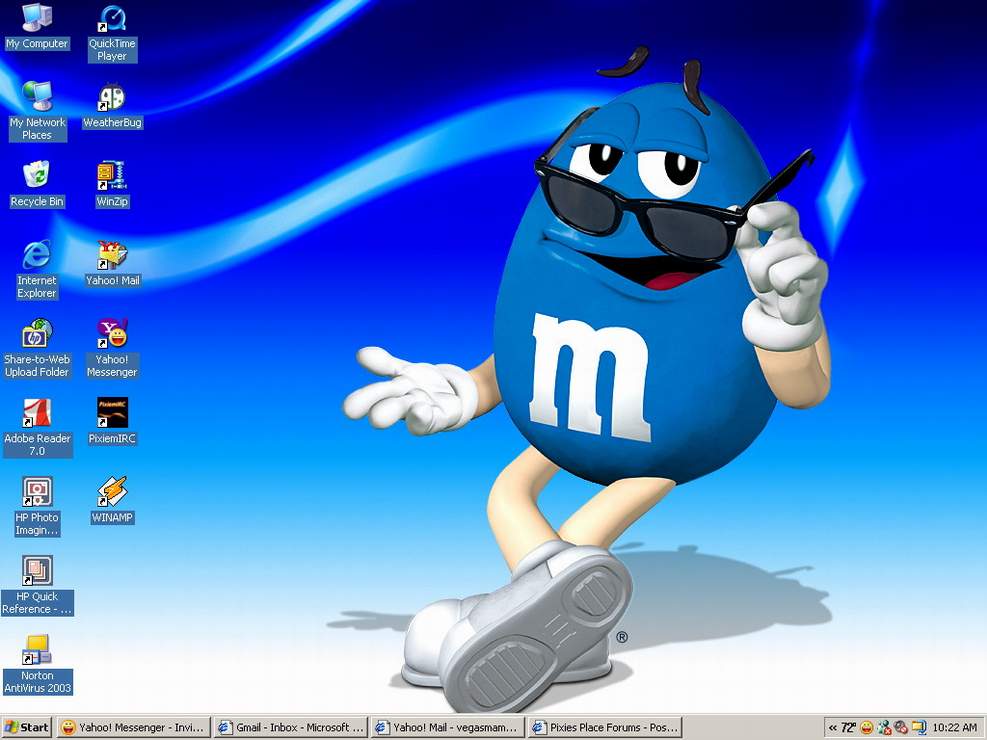The image size is (987, 740).
Task: Select the Norton AntiVirus 2003 shortcut
Action: pyautogui.click(x=37, y=650)
